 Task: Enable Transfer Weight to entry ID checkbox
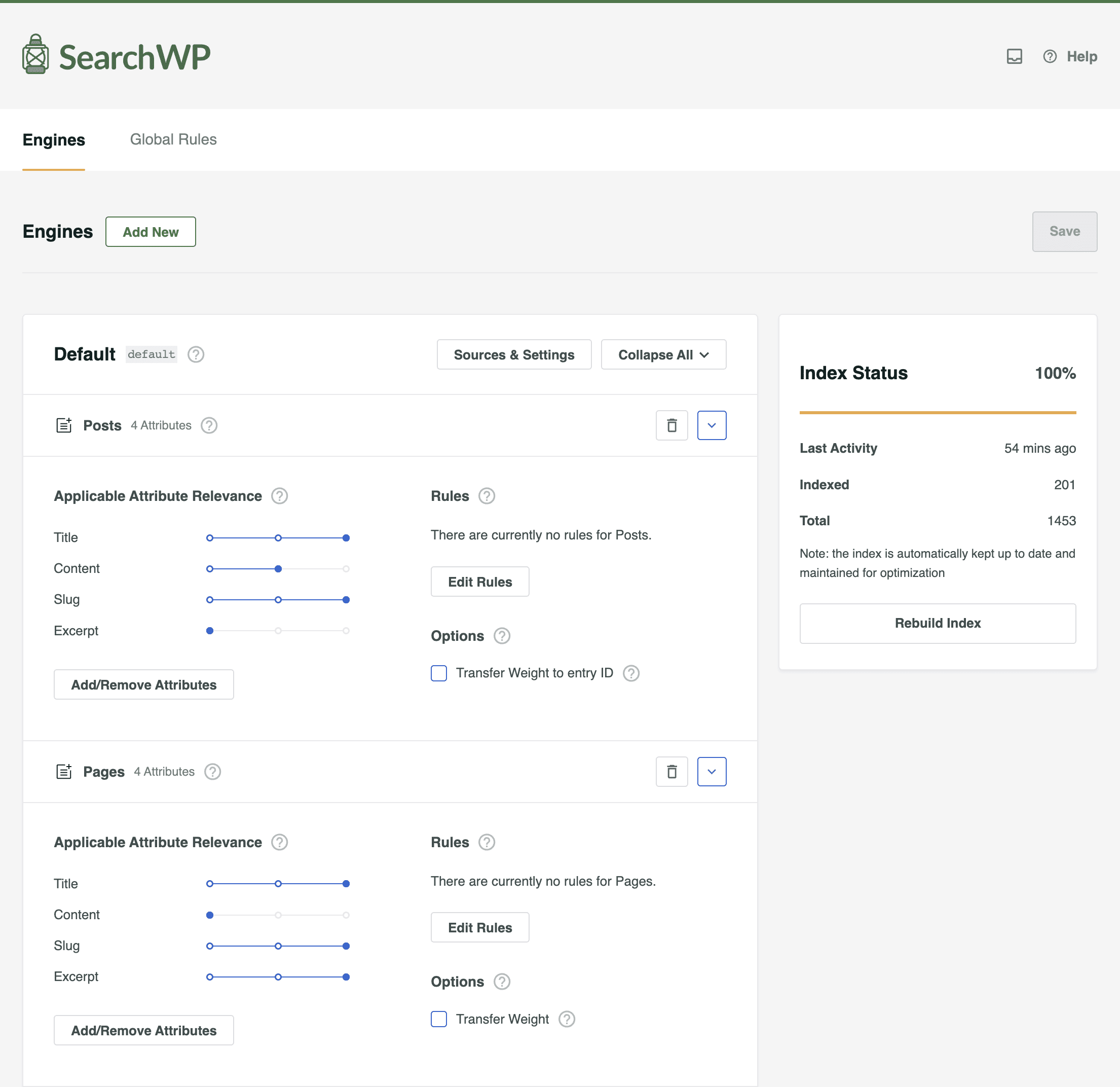point(439,673)
